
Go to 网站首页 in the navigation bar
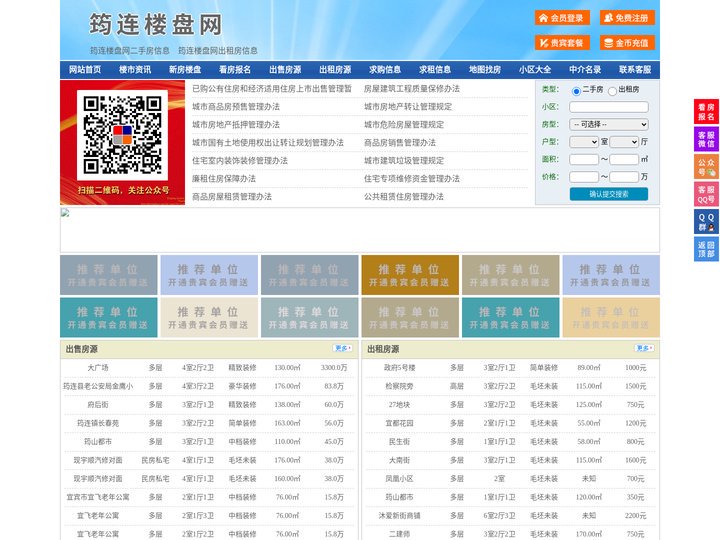click(x=85, y=69)
